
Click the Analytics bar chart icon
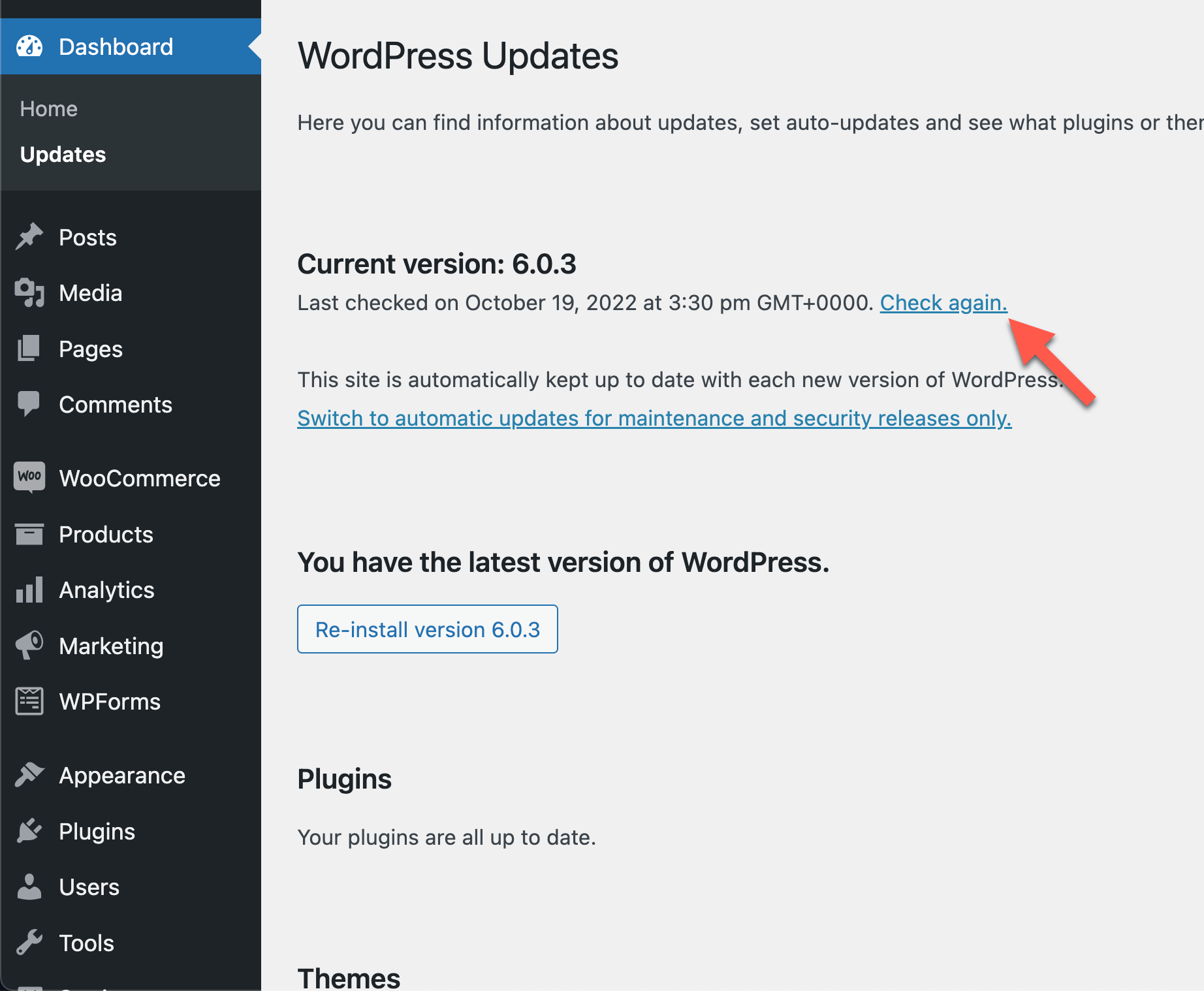[29, 590]
